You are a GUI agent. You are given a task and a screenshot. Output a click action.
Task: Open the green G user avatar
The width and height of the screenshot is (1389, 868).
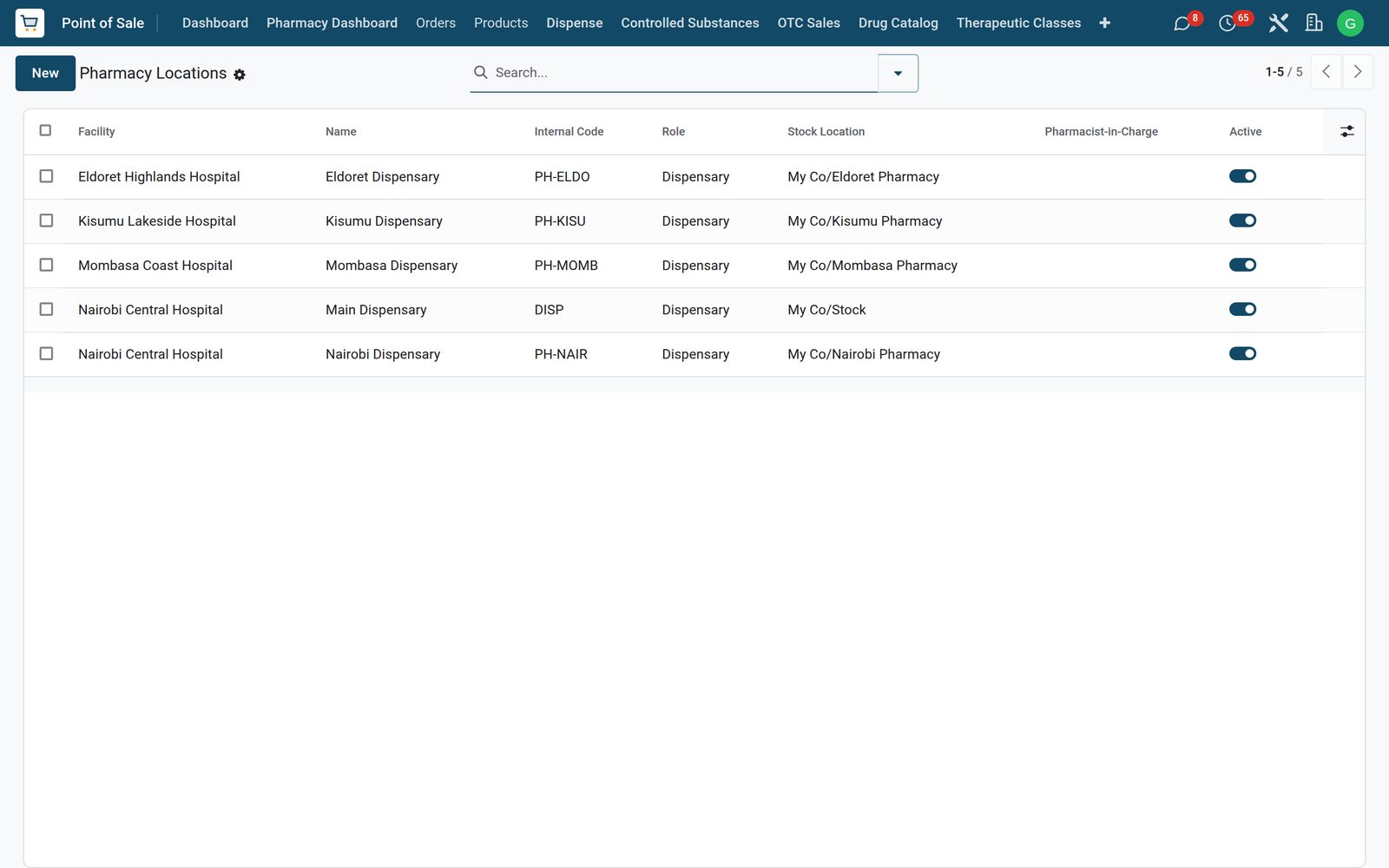[1350, 23]
